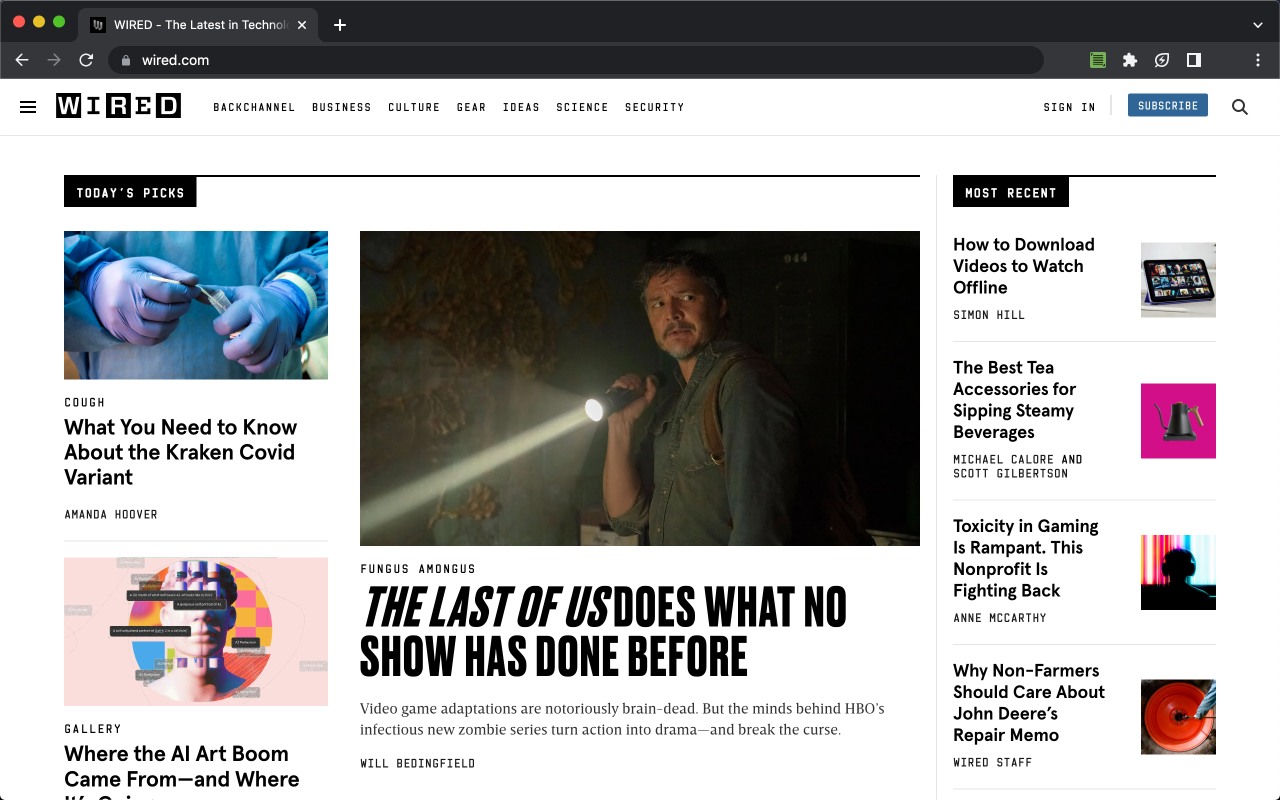
Task: Open How to Download Videos article
Action: click(1024, 266)
